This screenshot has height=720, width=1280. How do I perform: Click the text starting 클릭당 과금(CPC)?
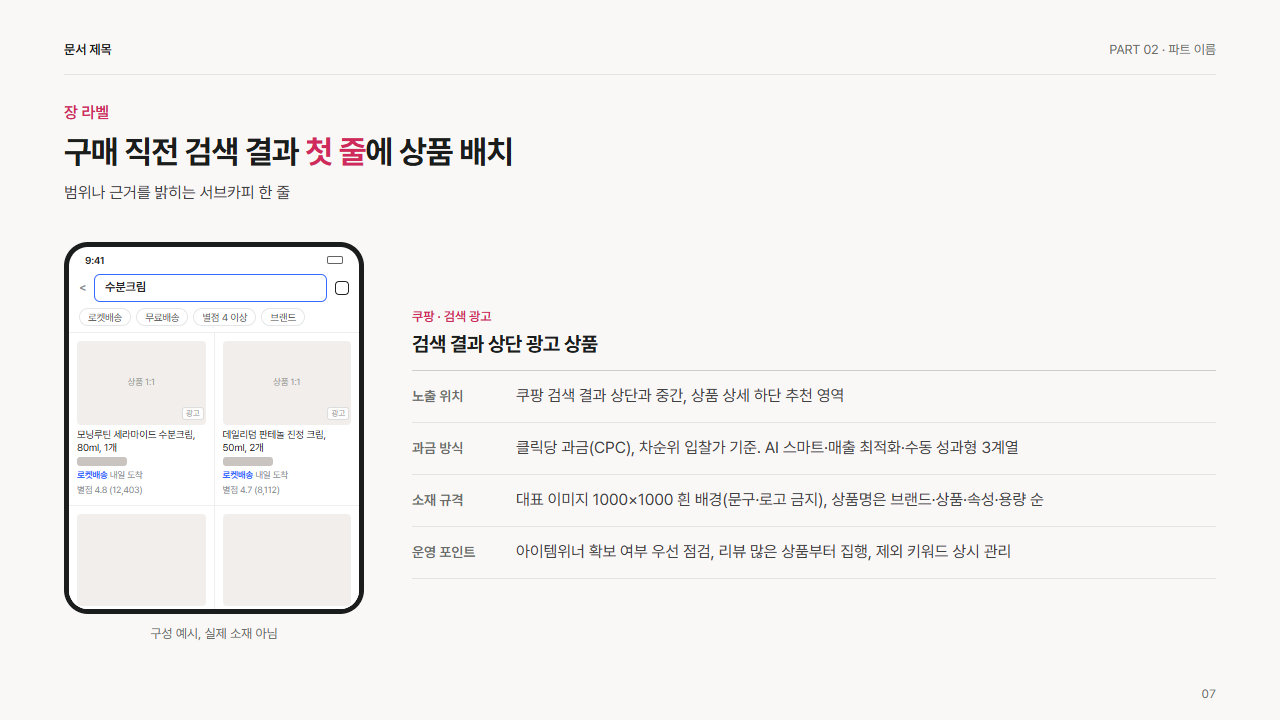click(x=767, y=447)
